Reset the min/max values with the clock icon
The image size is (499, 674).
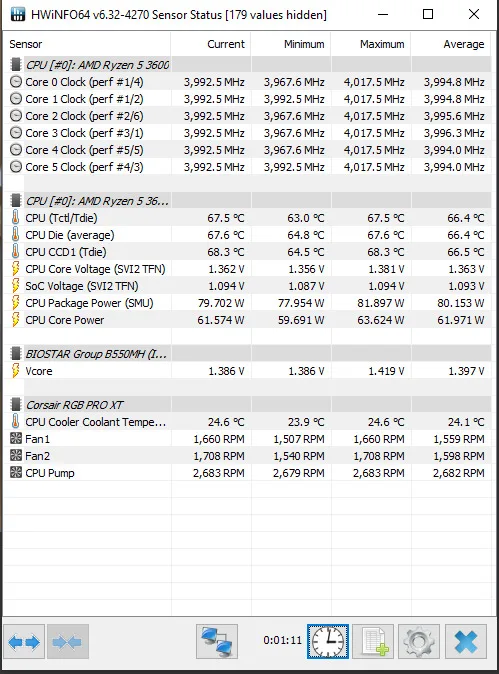click(x=328, y=642)
